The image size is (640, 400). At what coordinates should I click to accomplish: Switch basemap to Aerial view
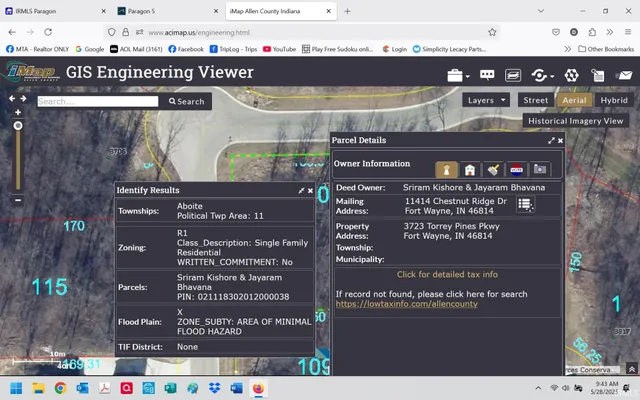(x=574, y=100)
